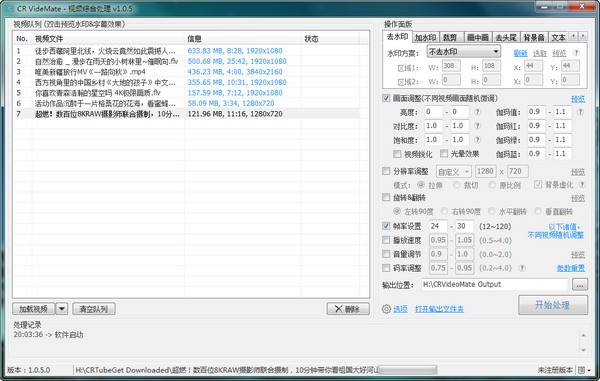
Task: Disable the 画面调整 checkbox
Action: point(386,98)
